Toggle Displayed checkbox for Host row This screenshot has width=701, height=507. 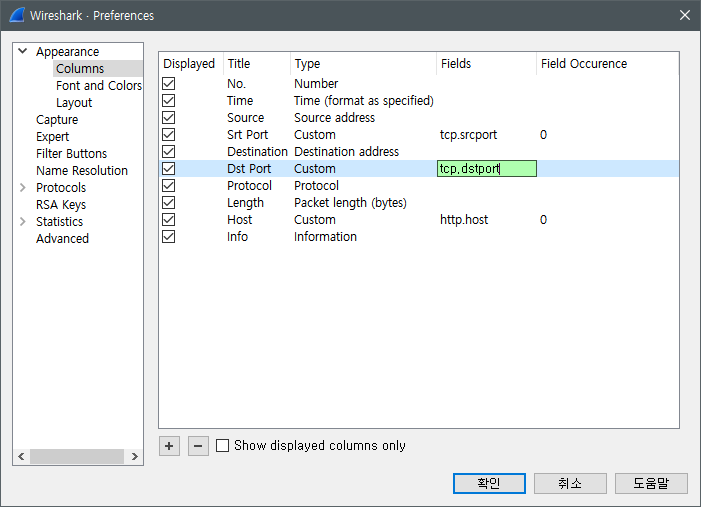(169, 220)
